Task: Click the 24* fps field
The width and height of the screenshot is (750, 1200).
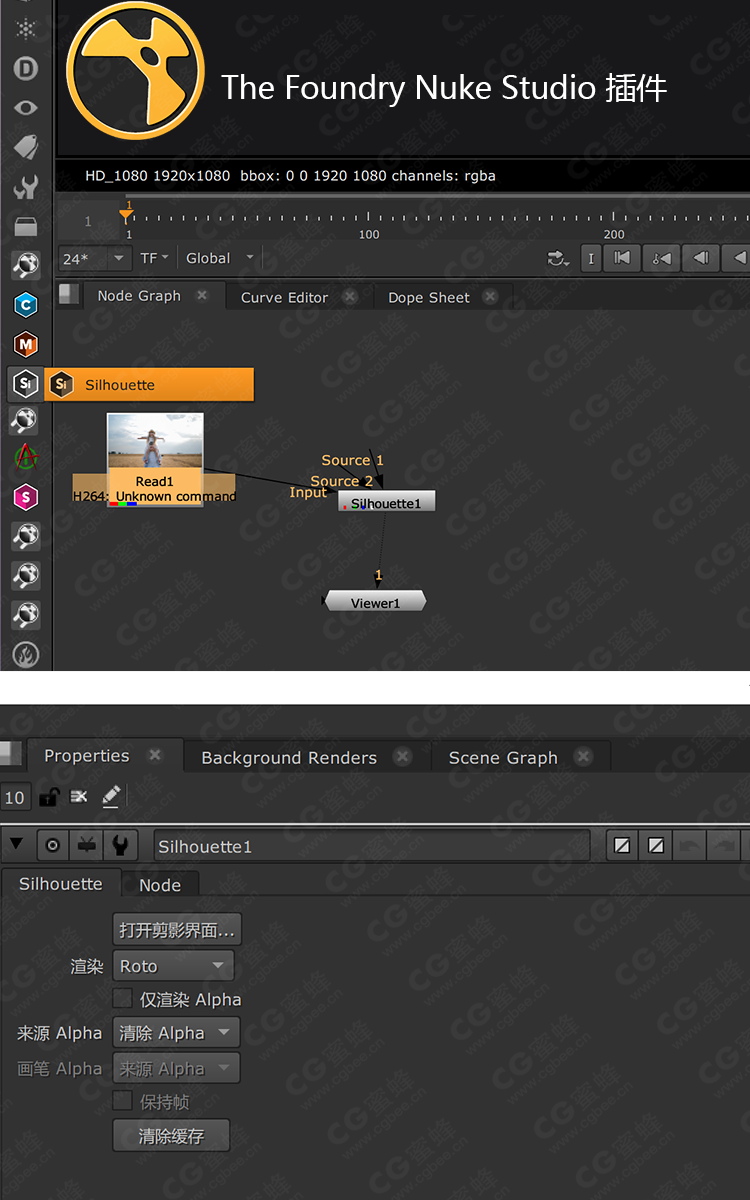Action: [83, 259]
